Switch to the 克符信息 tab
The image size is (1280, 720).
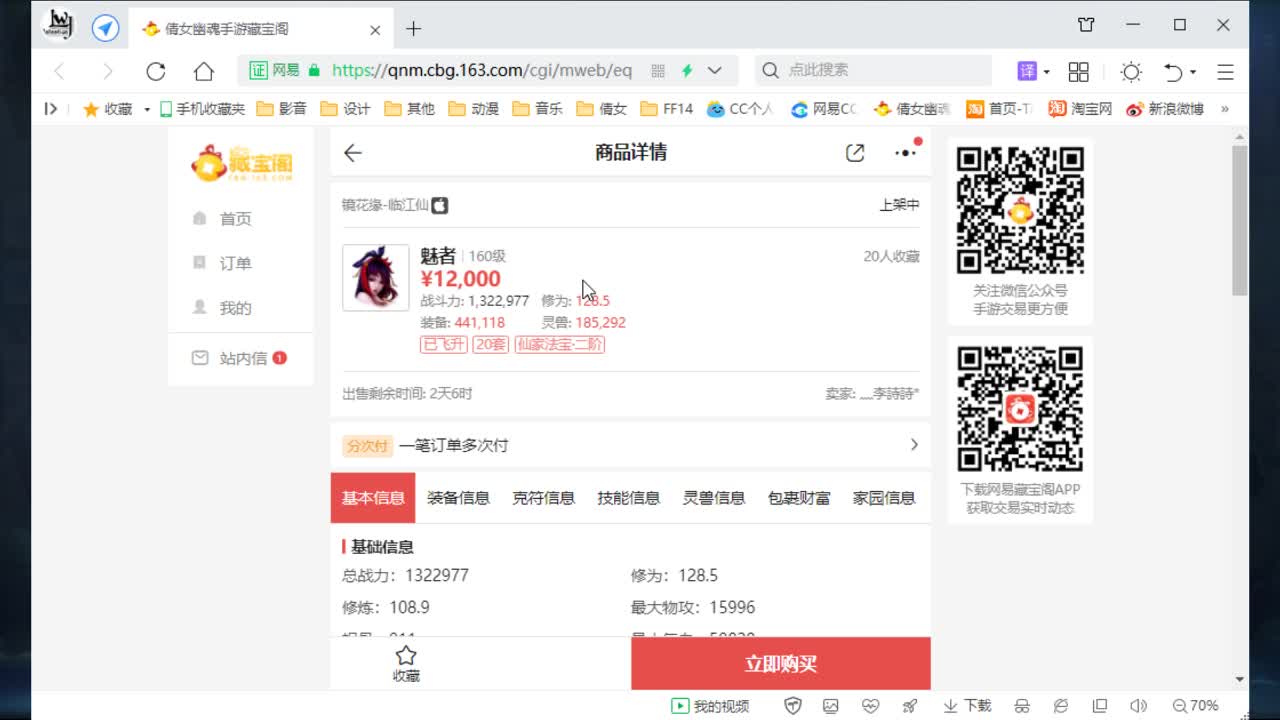tap(543, 498)
